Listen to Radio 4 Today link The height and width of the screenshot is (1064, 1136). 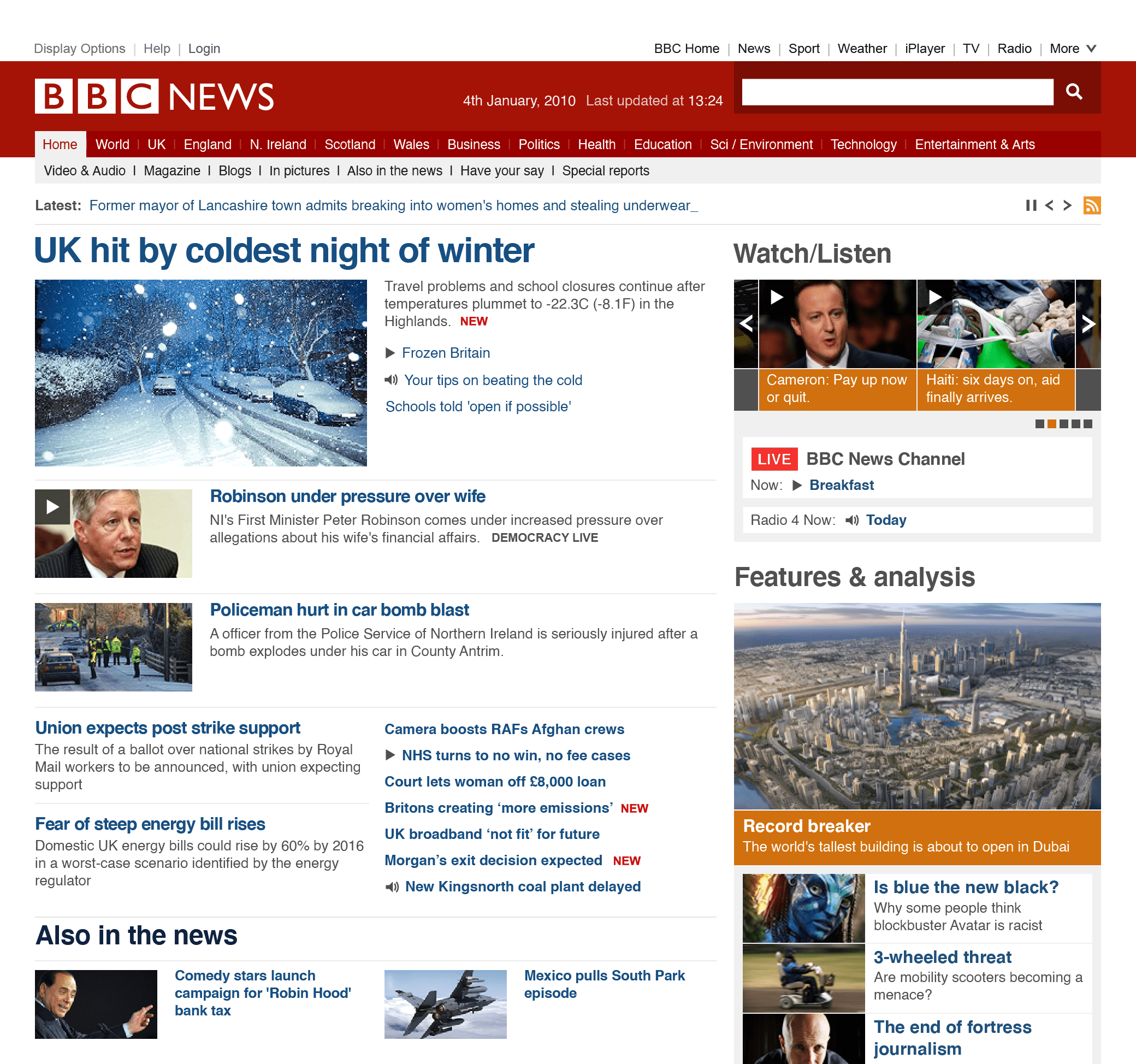coord(885,520)
